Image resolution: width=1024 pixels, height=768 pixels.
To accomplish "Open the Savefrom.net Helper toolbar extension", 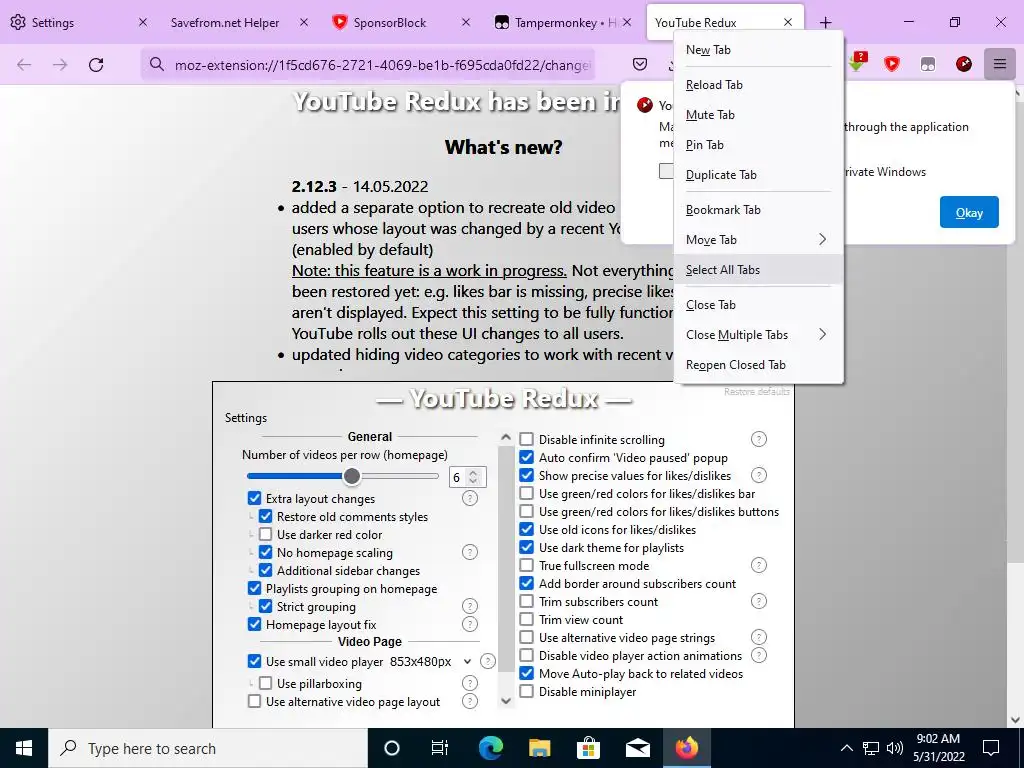I will click(x=857, y=63).
